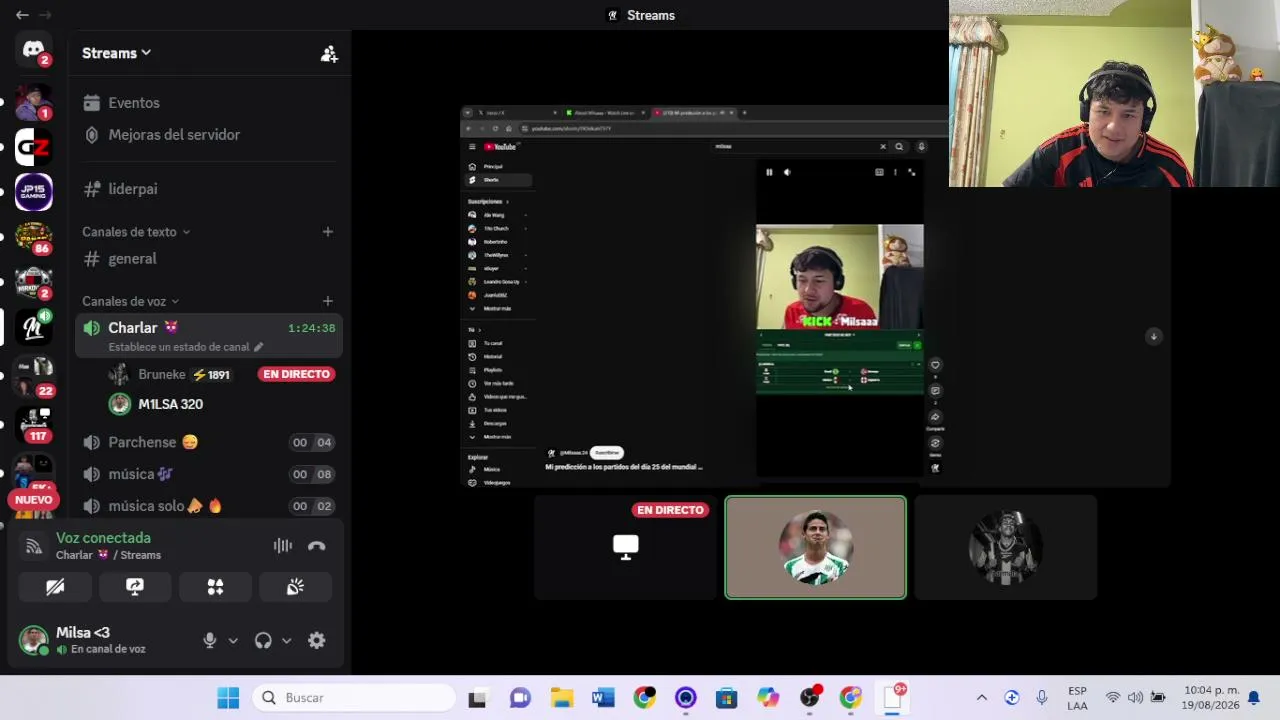Create a channel in Canales de voz
This screenshot has height=720, width=1280.
(x=327, y=301)
